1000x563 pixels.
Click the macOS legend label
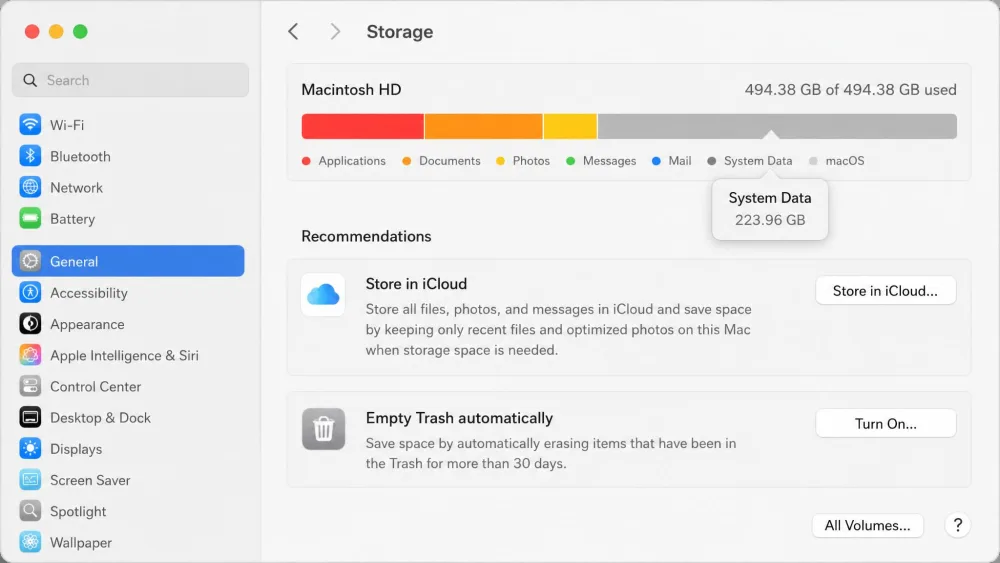pos(845,161)
